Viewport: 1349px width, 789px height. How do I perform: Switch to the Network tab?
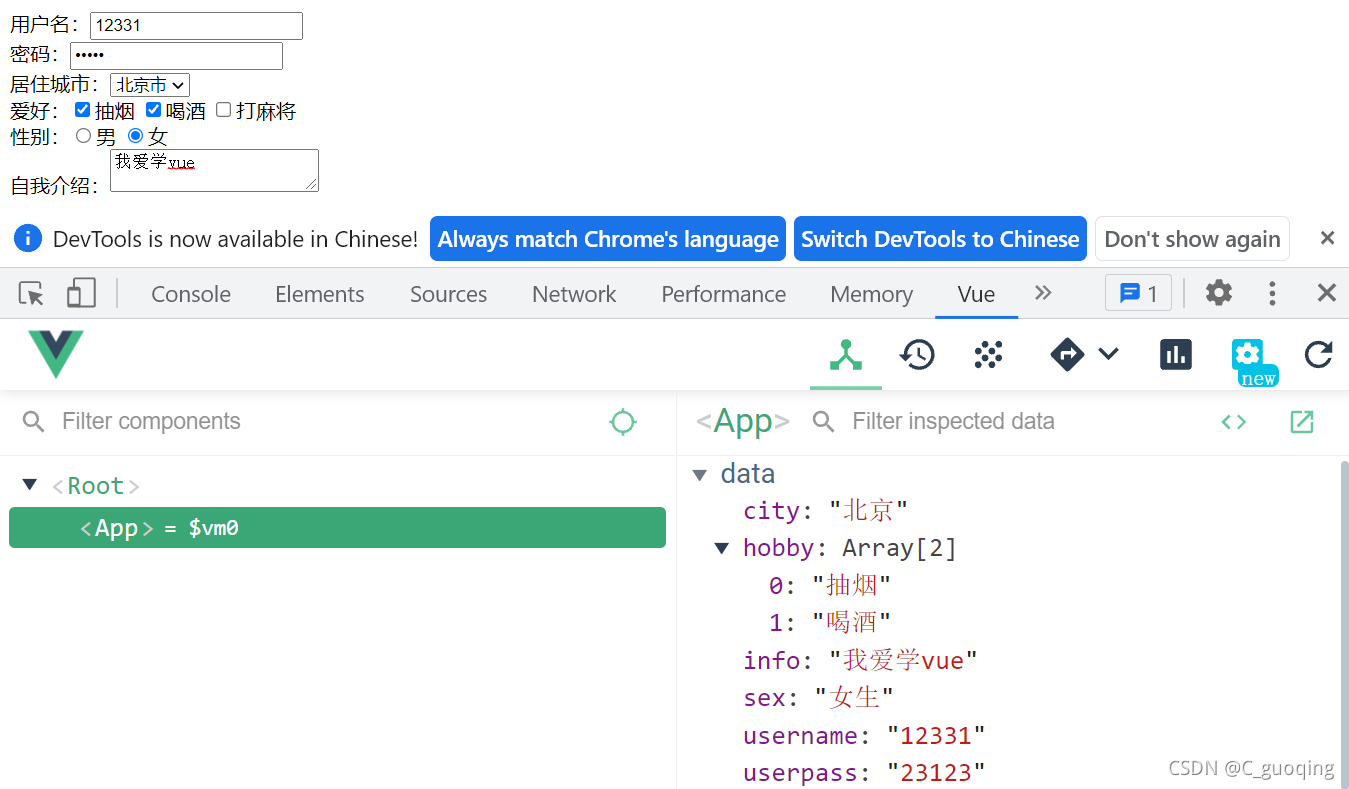pyautogui.click(x=574, y=294)
